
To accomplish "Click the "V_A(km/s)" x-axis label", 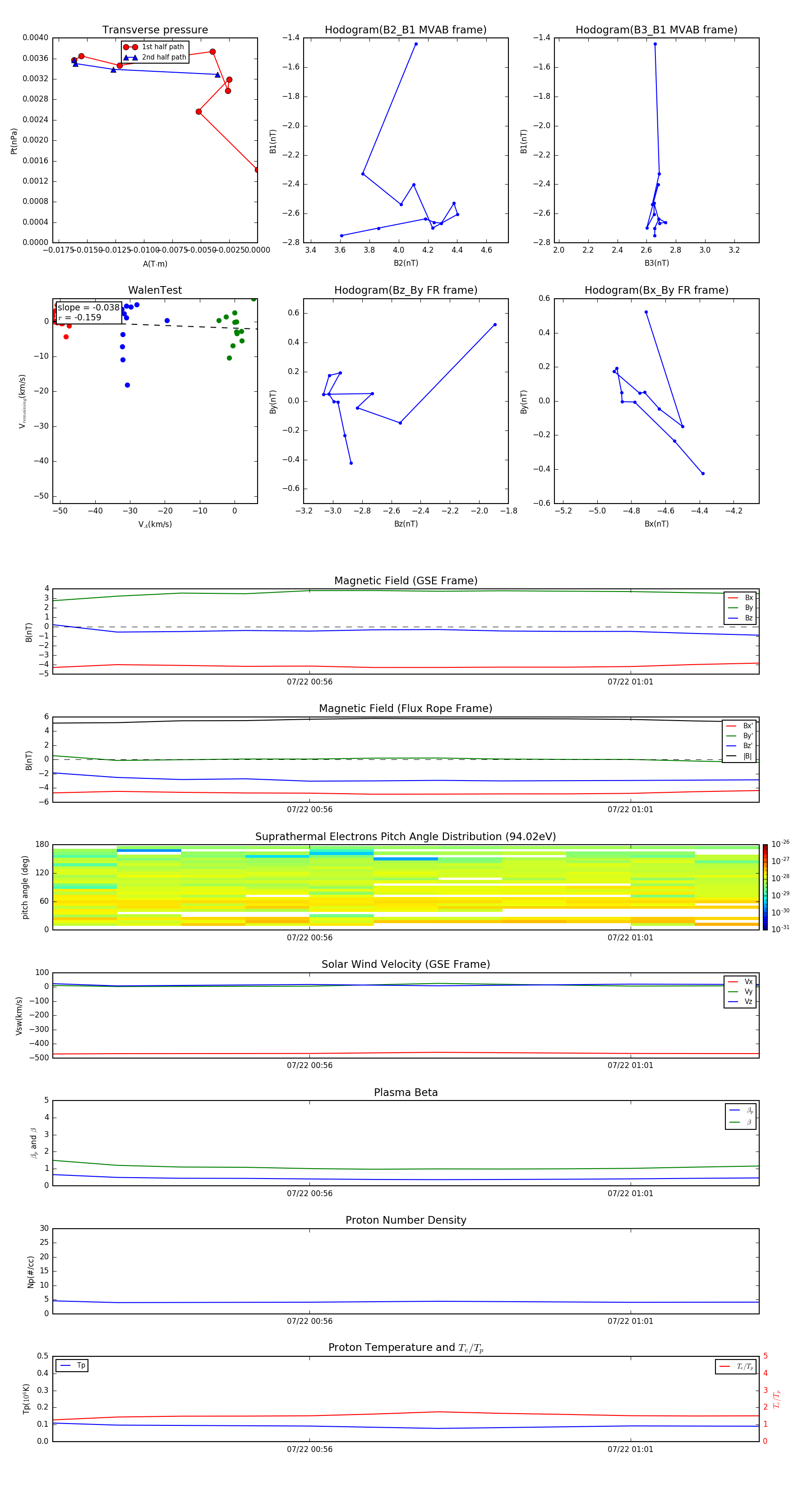I will (x=155, y=524).
